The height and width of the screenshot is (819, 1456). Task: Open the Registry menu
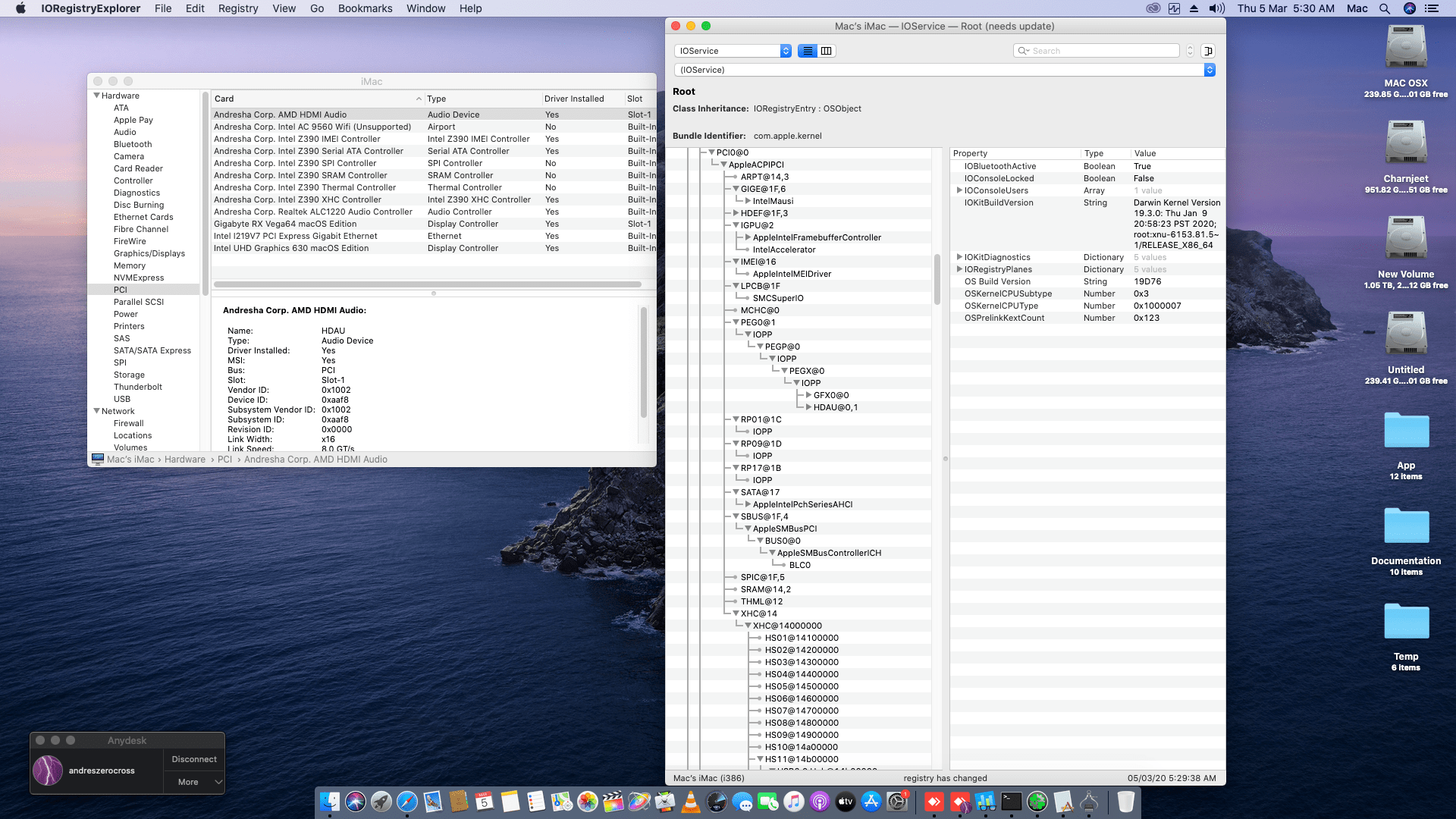pos(238,8)
